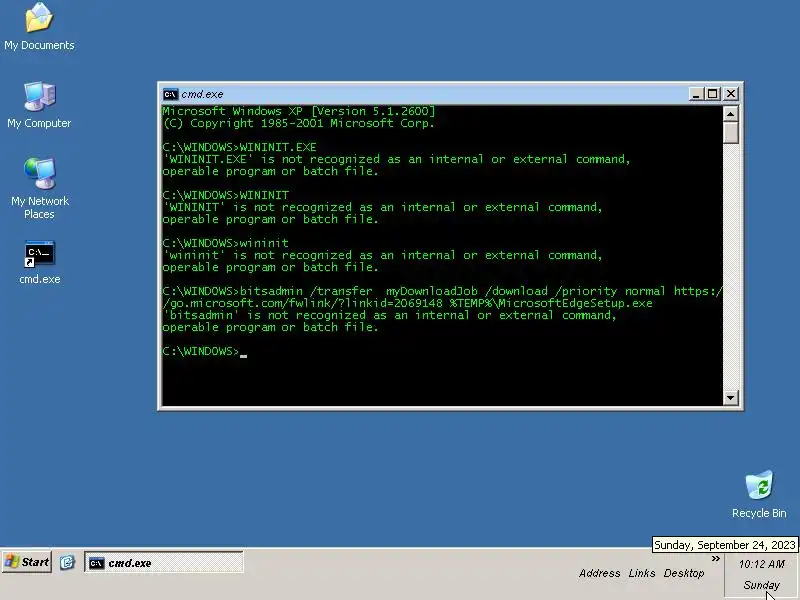Viewport: 800px width, 600px height.
Task: Click the cmd.exe scrollbar down arrow
Action: [731, 397]
